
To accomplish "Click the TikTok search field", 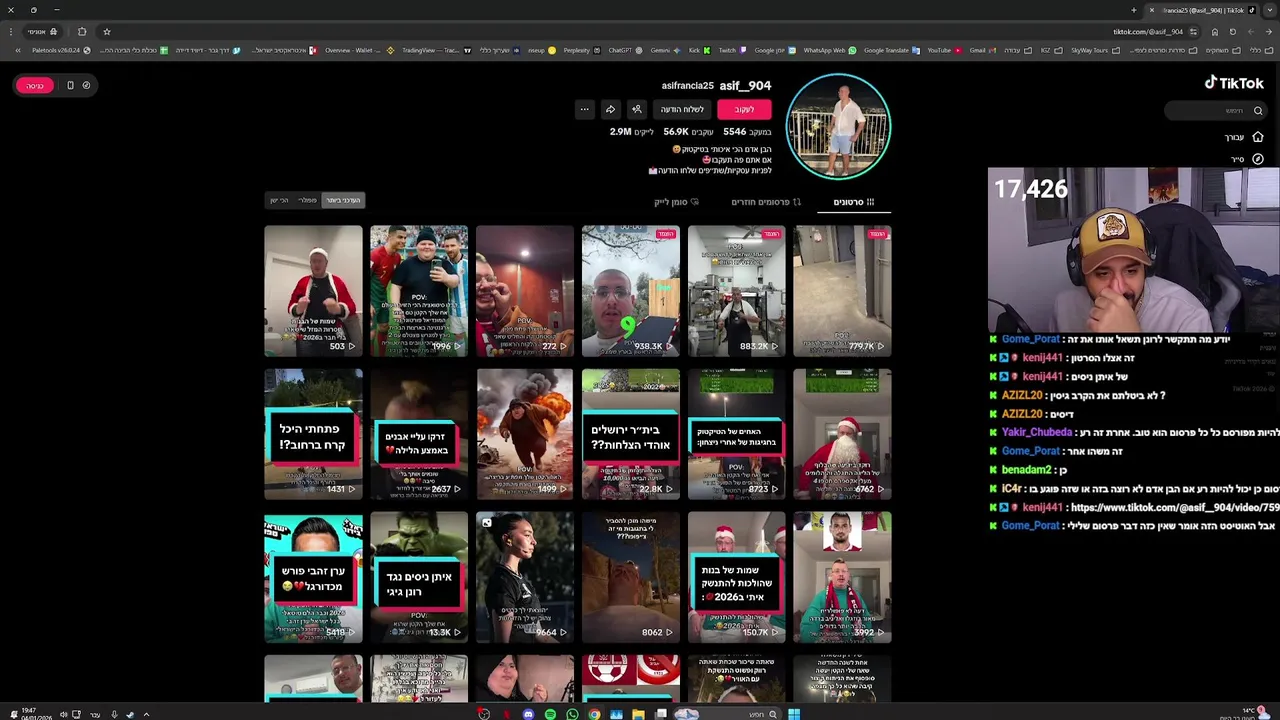I will coord(1216,111).
